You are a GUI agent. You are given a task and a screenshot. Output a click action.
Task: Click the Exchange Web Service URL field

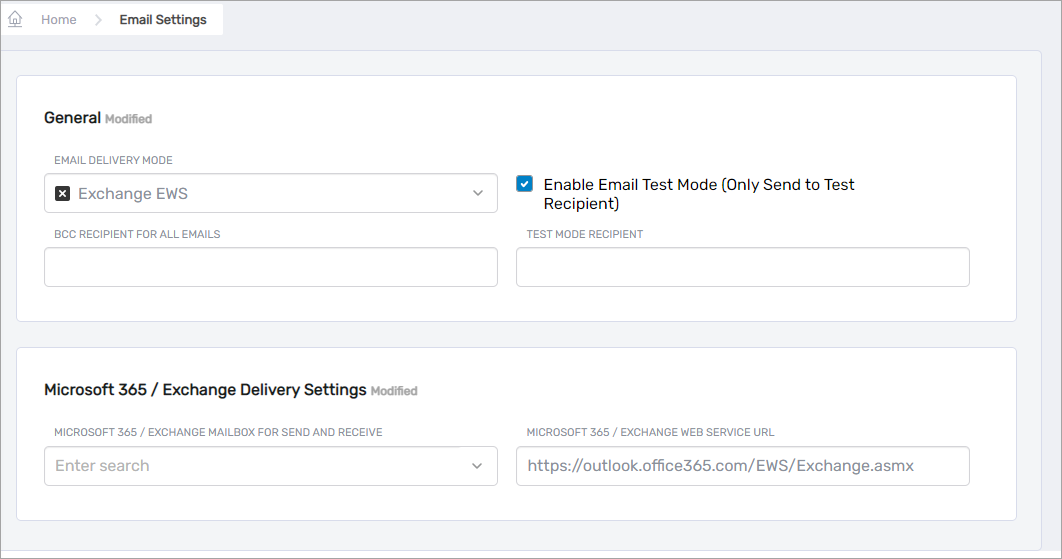point(742,466)
